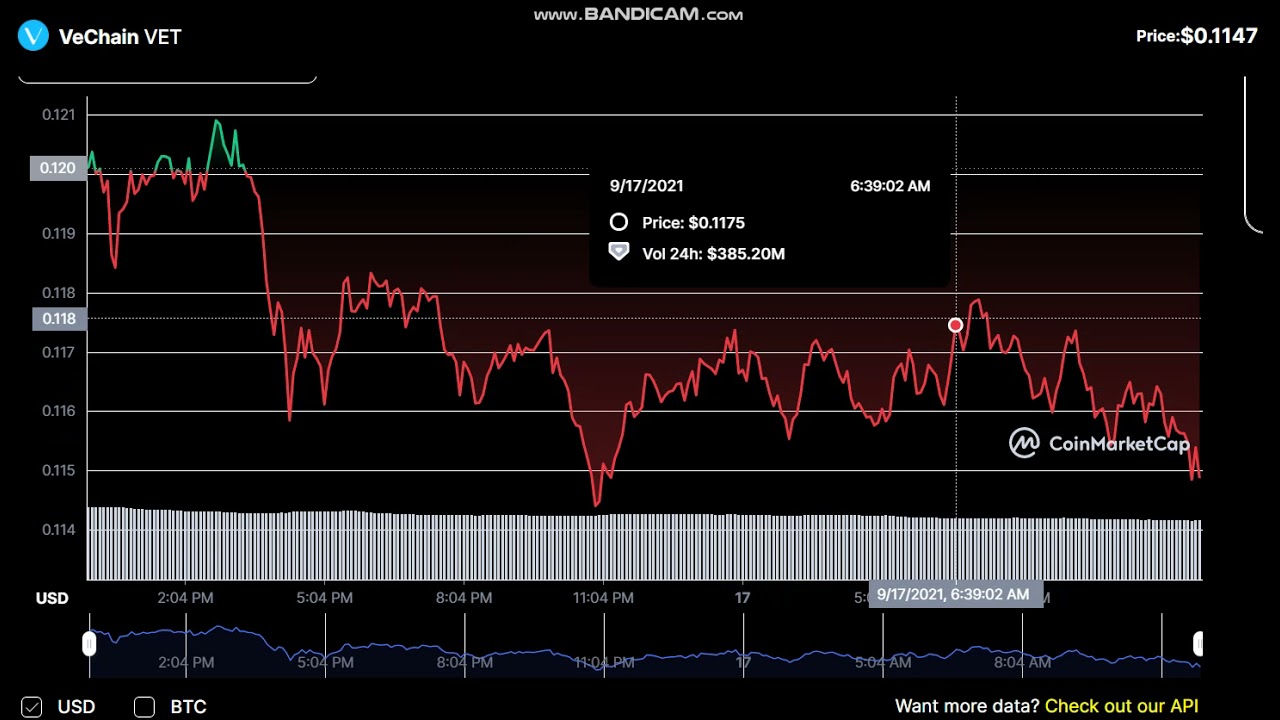
Task: Click the red data point marker on chart
Action: (956, 325)
